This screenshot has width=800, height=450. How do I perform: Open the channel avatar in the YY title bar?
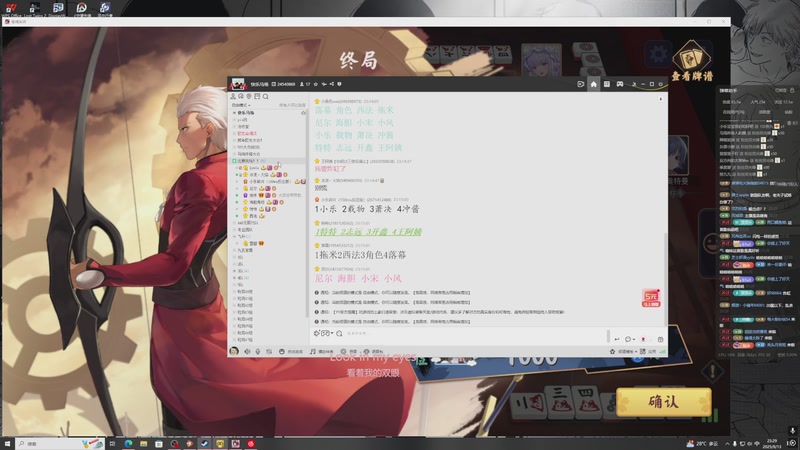(x=238, y=84)
